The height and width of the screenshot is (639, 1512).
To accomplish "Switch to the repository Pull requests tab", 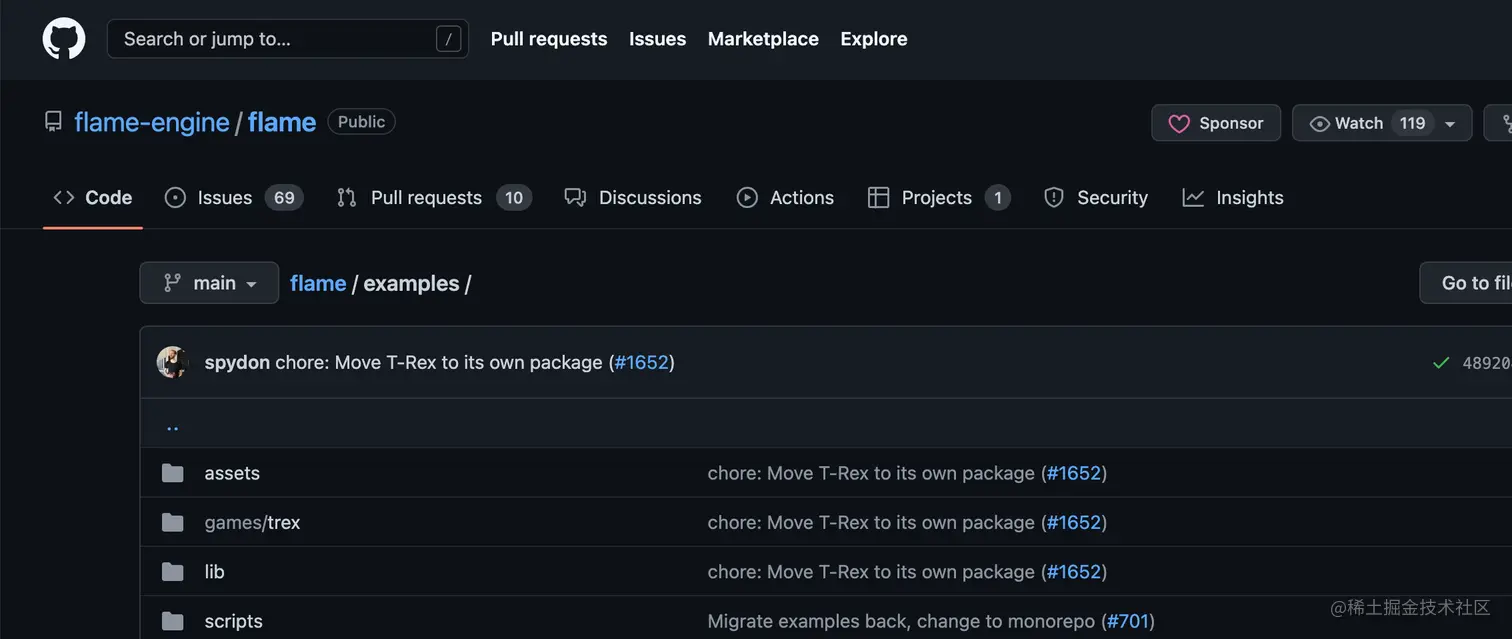I will (434, 197).
